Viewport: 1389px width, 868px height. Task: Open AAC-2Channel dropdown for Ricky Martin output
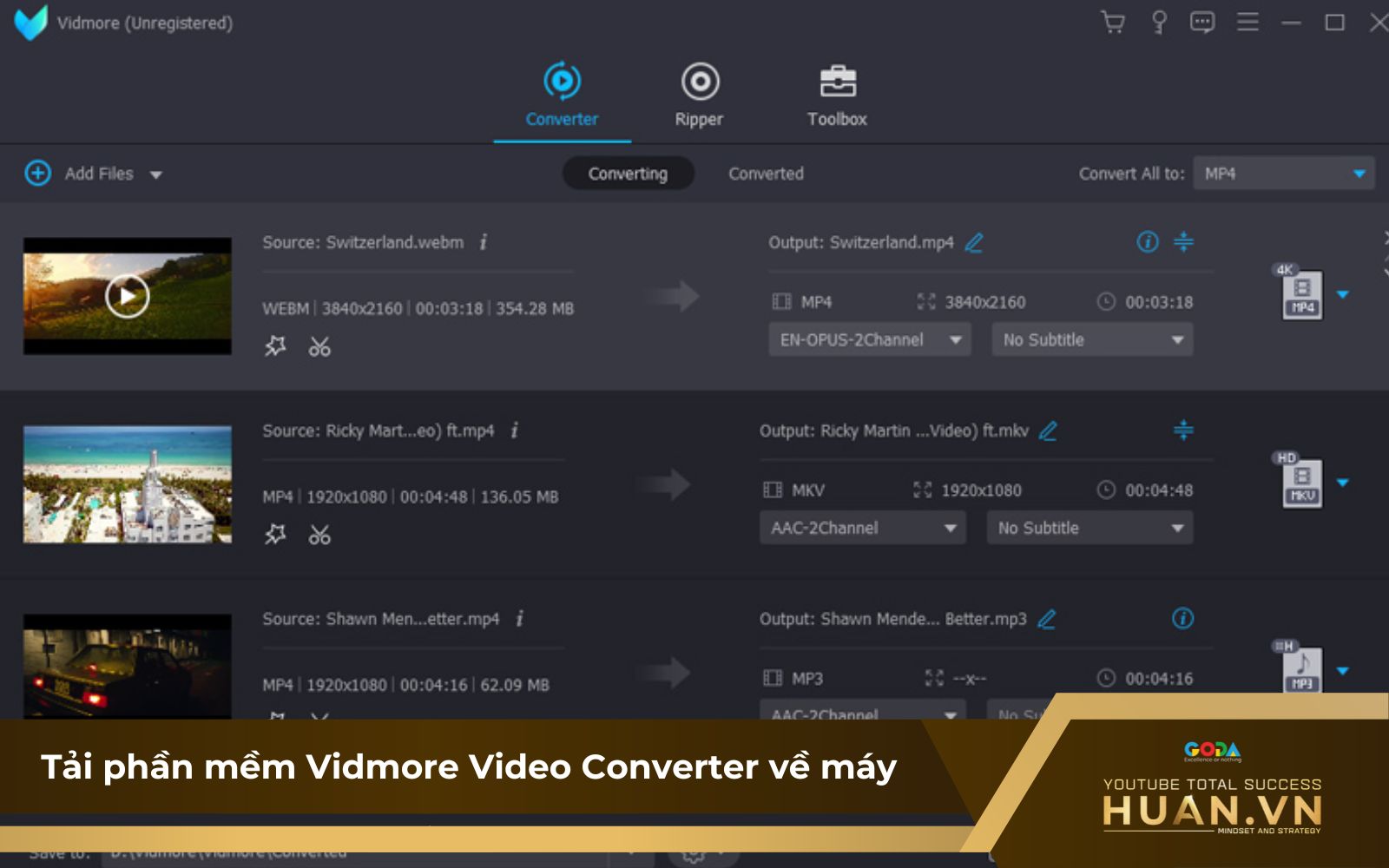pos(863,528)
